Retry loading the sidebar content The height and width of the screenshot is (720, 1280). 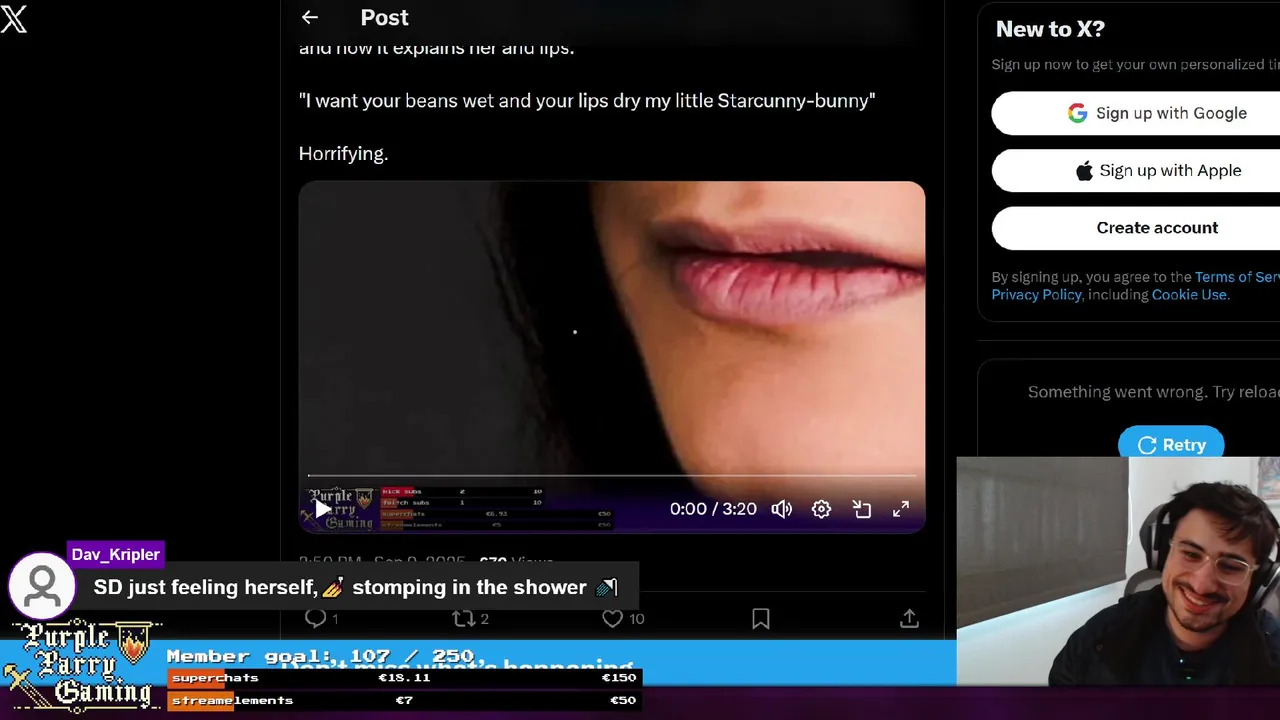1171,444
